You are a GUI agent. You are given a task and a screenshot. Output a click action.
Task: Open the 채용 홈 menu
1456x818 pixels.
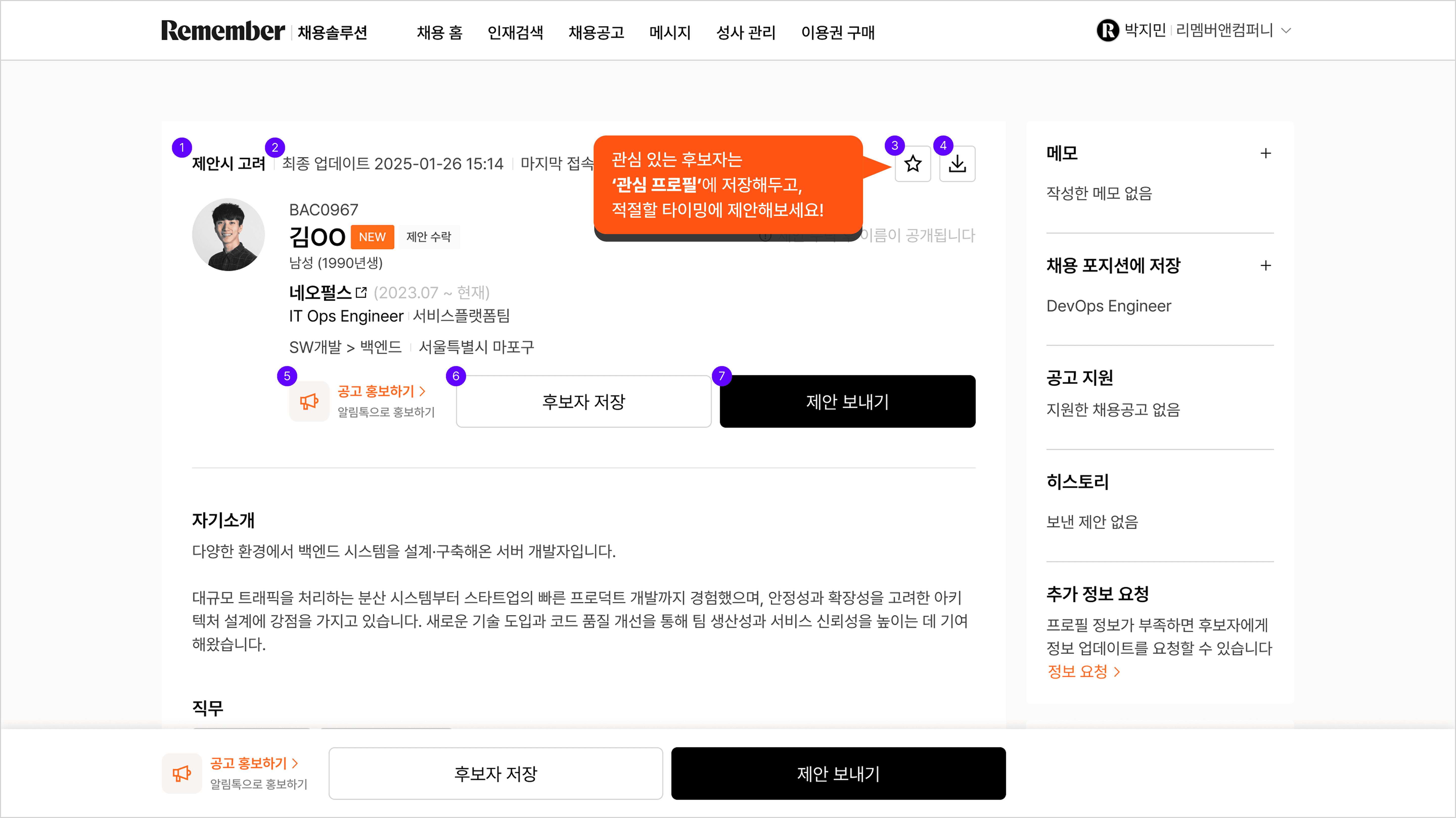440,33
